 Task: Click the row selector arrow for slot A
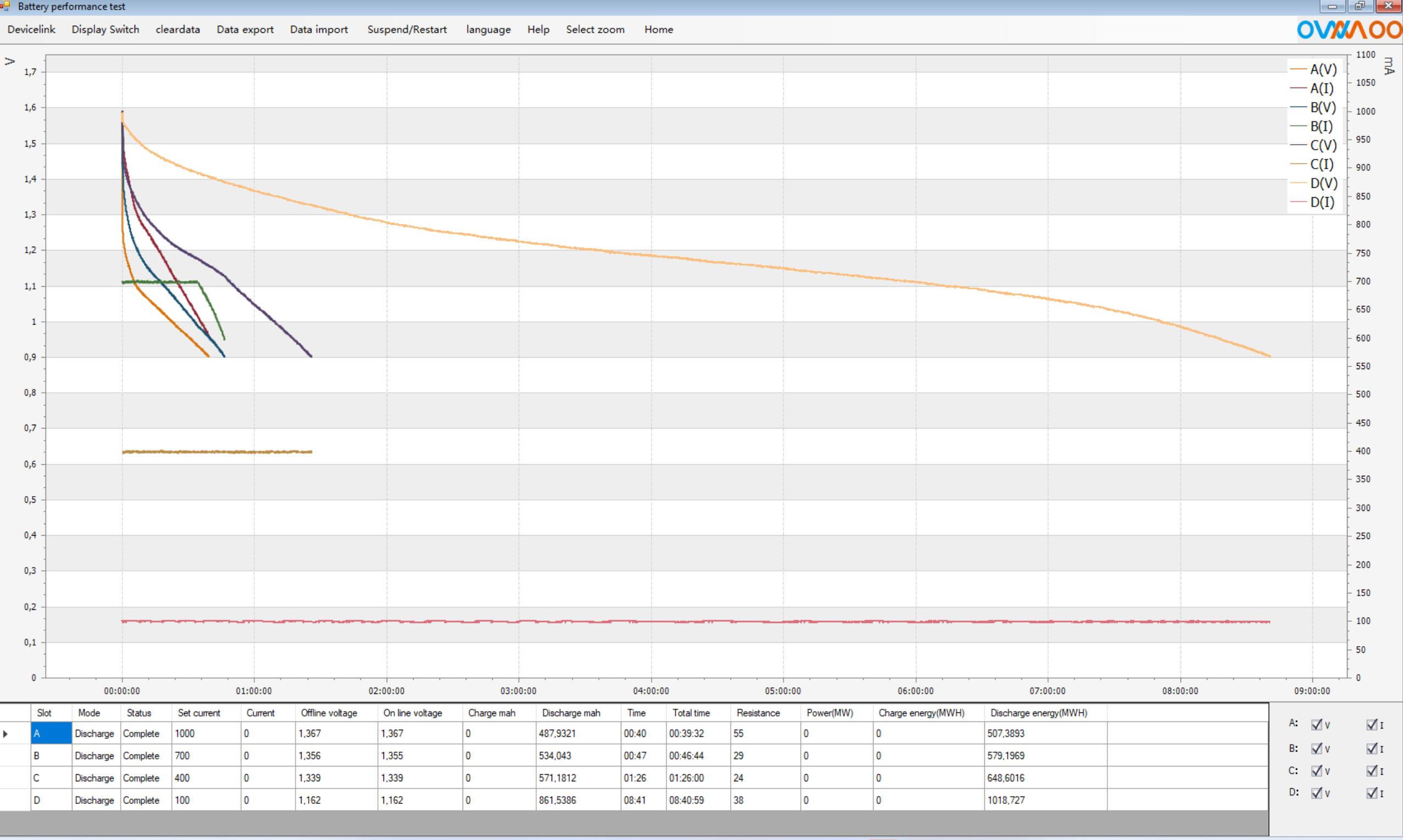[5, 733]
